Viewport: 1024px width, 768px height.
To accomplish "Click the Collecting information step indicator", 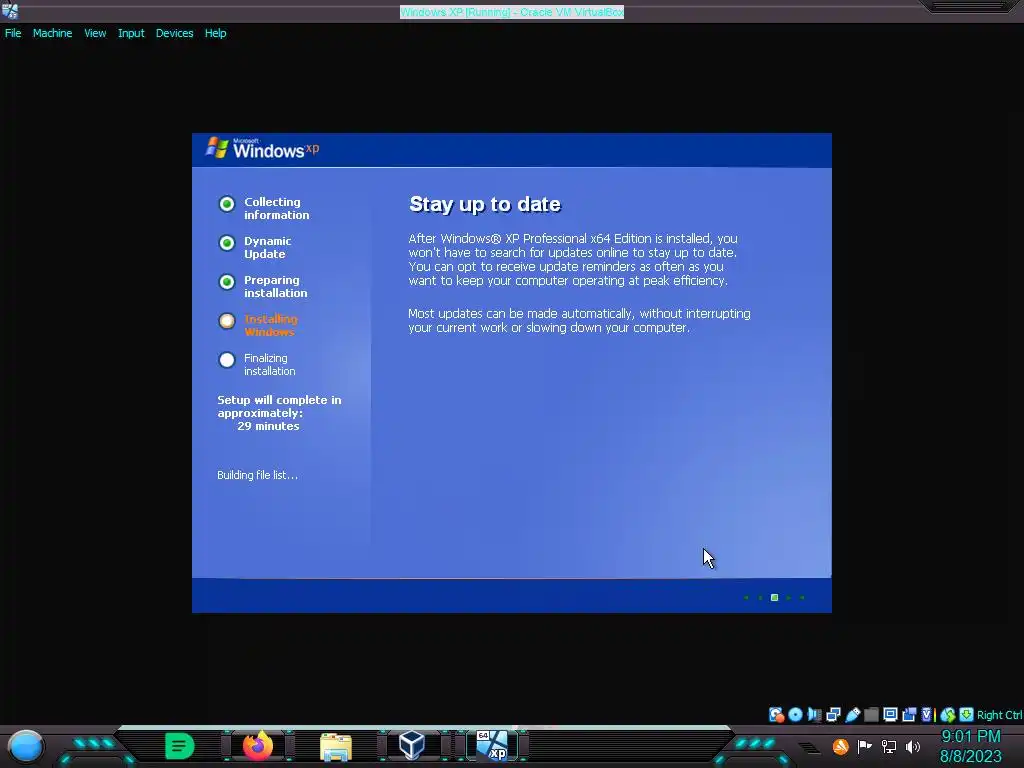I will click(227, 204).
